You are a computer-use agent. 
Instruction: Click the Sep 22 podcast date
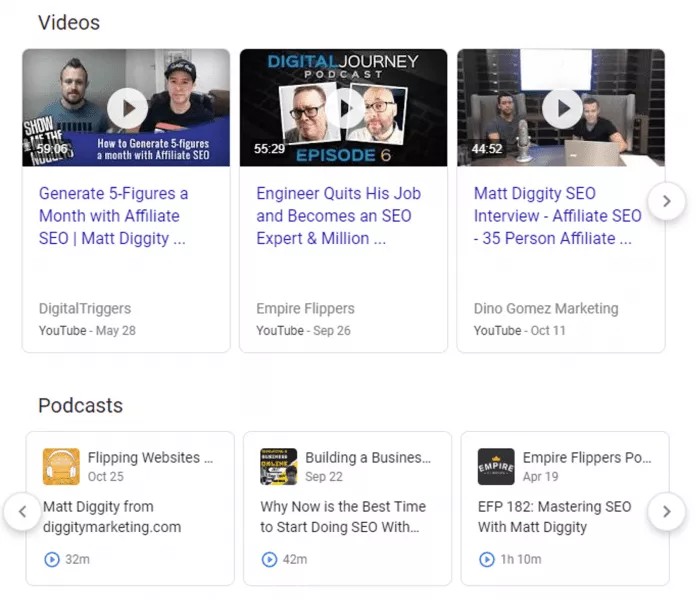tap(324, 477)
